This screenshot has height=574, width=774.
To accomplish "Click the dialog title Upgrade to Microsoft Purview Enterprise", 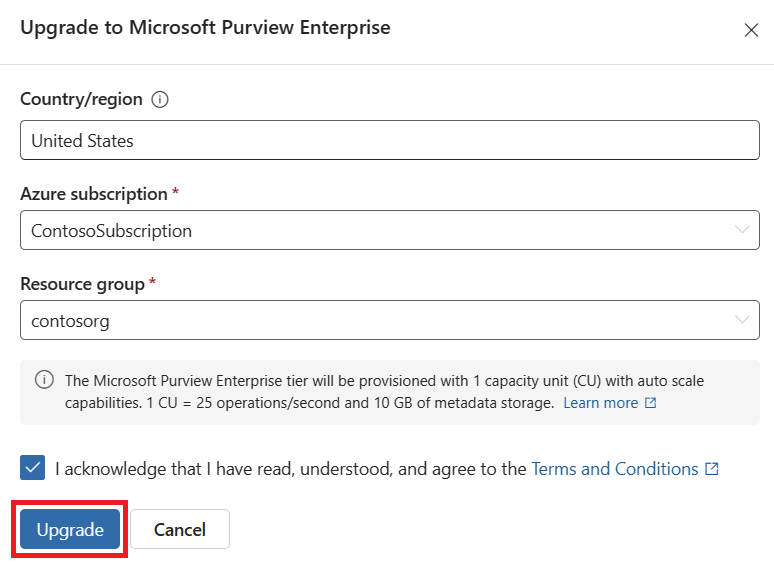I will (x=205, y=28).
